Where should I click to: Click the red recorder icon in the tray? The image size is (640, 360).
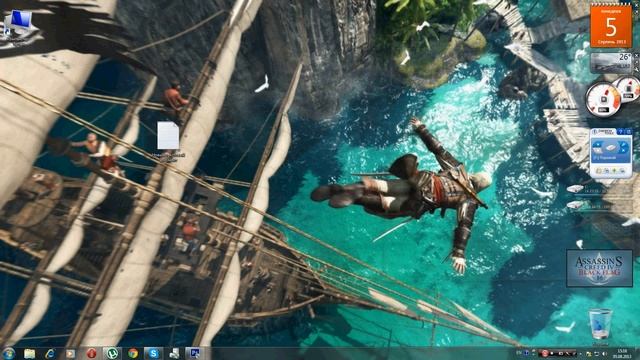(x=545, y=353)
